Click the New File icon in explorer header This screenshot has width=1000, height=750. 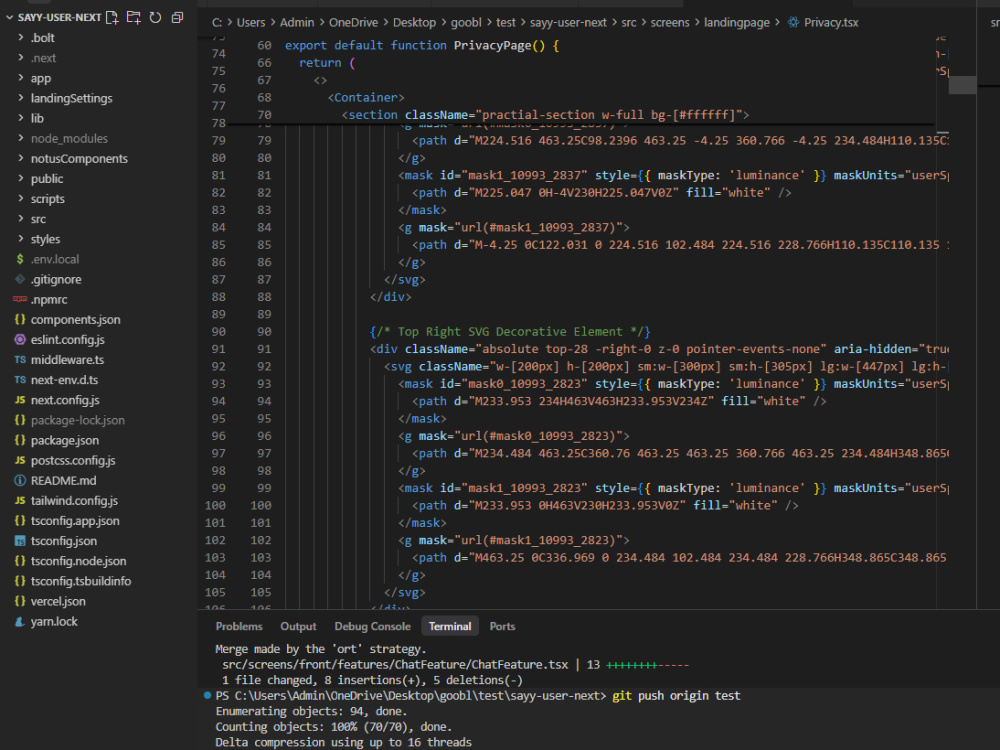click(x=112, y=17)
